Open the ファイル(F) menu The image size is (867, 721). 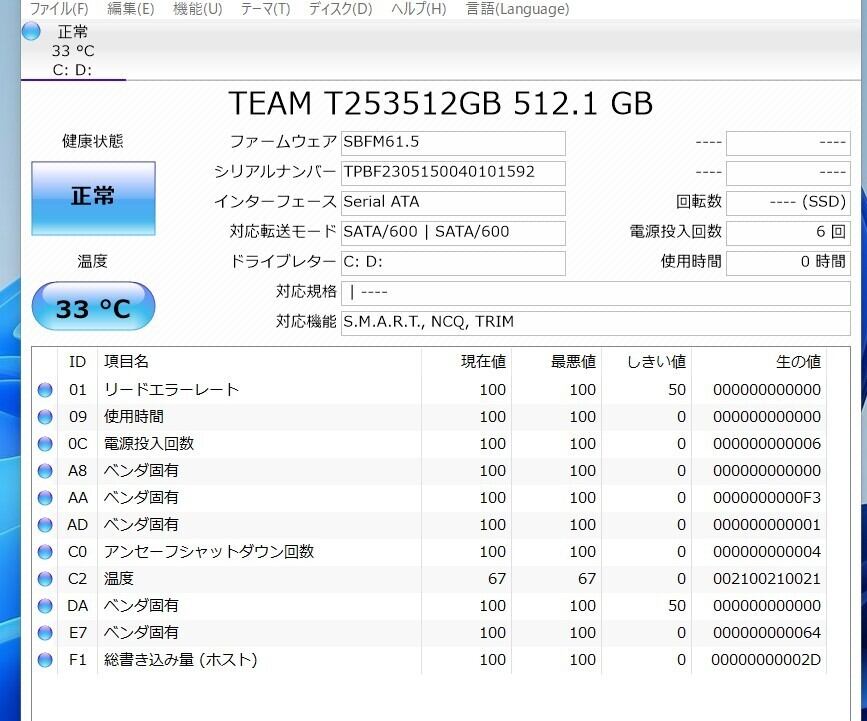[x=59, y=9]
